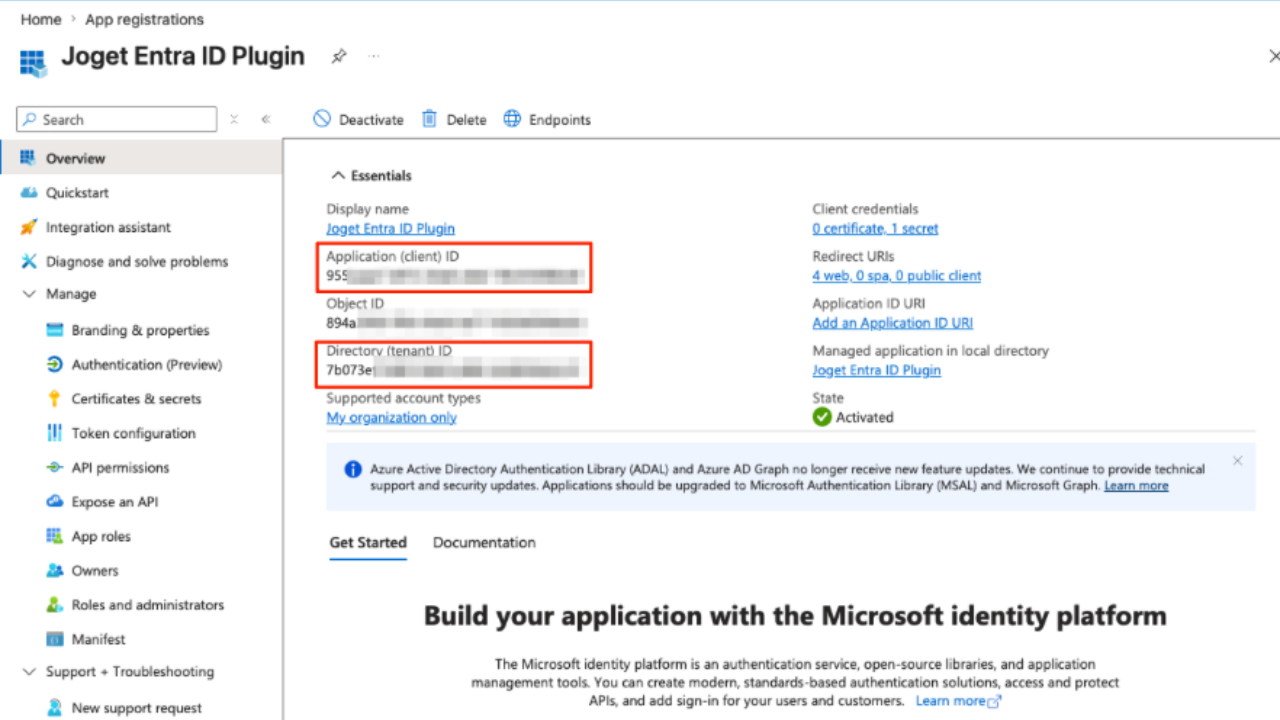The image size is (1280, 720).
Task: Click Learn more about identity platform
Action: point(959,700)
